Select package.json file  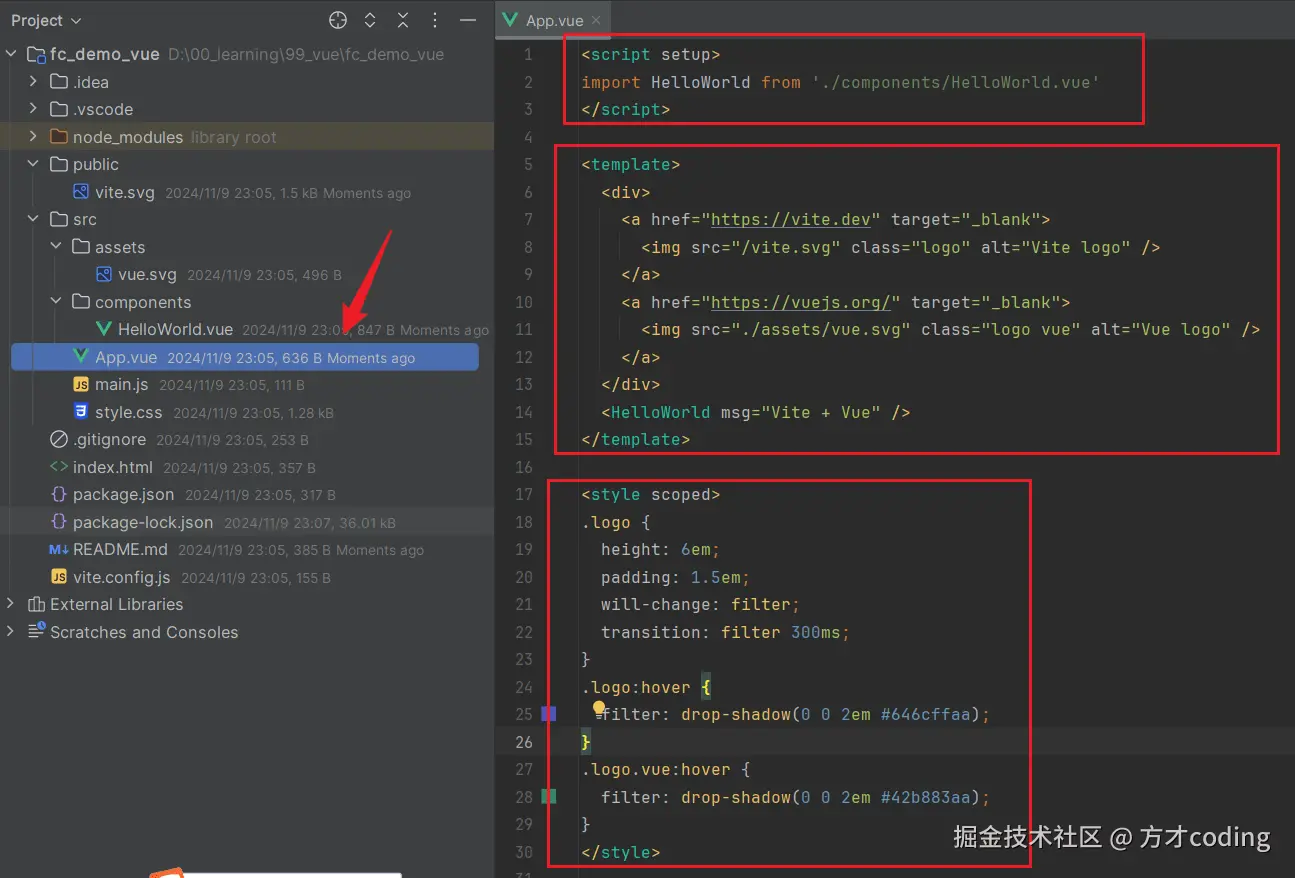coord(123,494)
